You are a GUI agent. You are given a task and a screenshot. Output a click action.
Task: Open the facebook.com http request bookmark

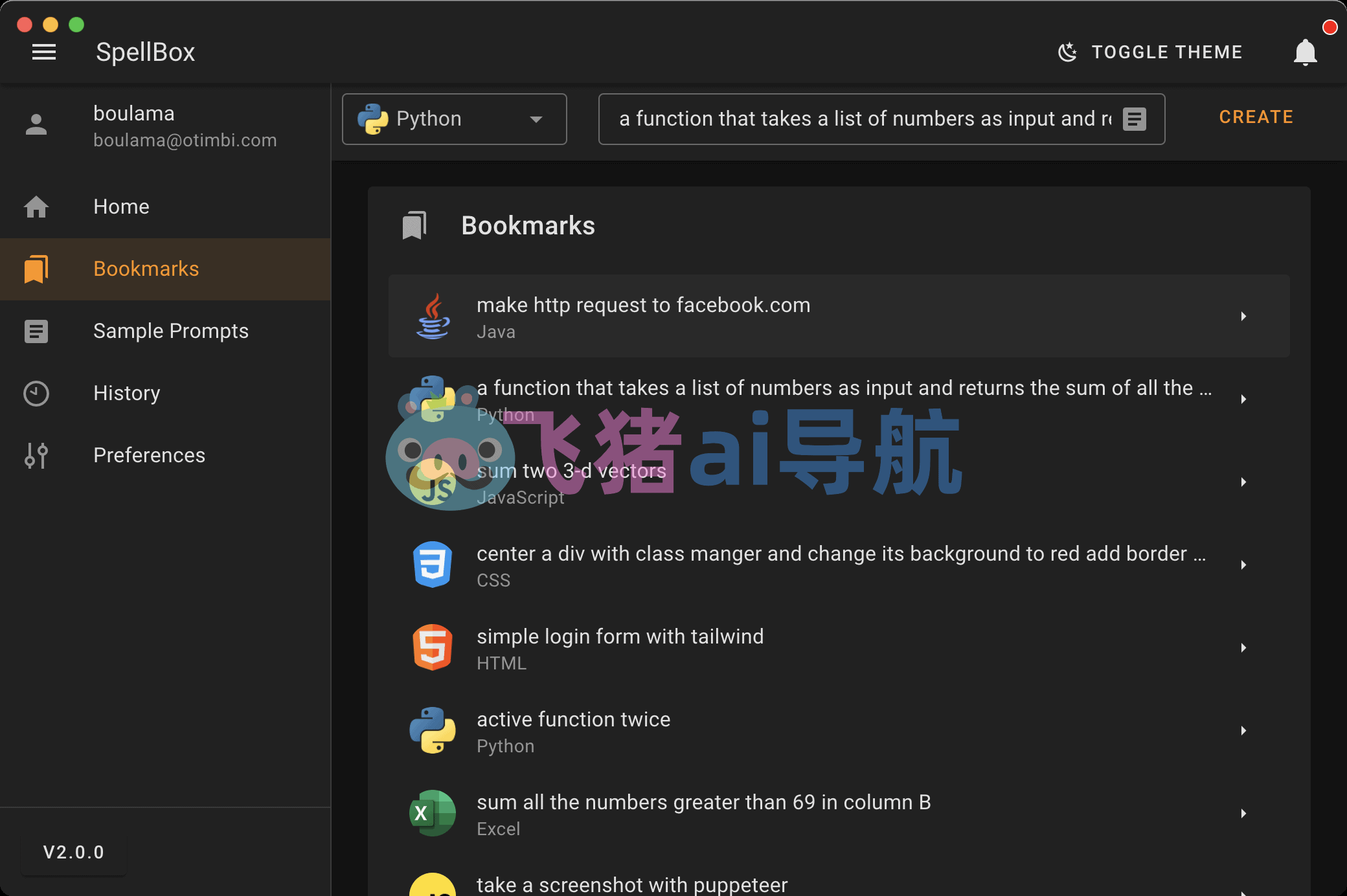pyautogui.click(x=839, y=316)
